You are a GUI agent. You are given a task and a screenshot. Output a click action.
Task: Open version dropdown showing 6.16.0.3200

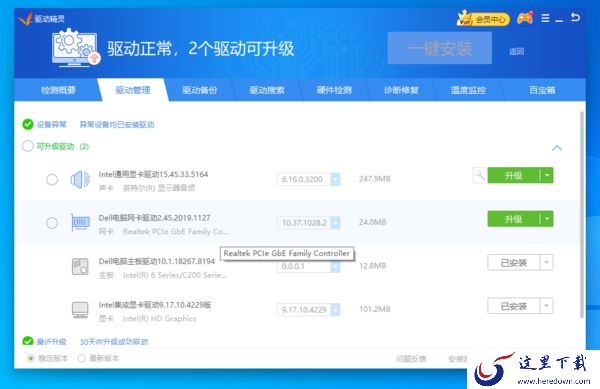click(x=335, y=179)
